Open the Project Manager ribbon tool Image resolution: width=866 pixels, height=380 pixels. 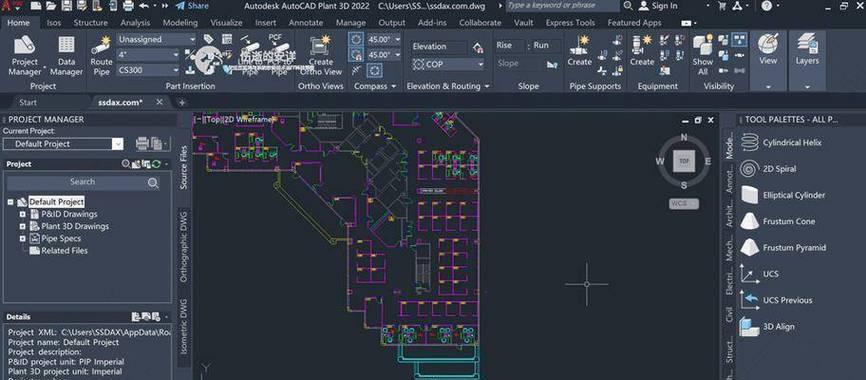25,56
